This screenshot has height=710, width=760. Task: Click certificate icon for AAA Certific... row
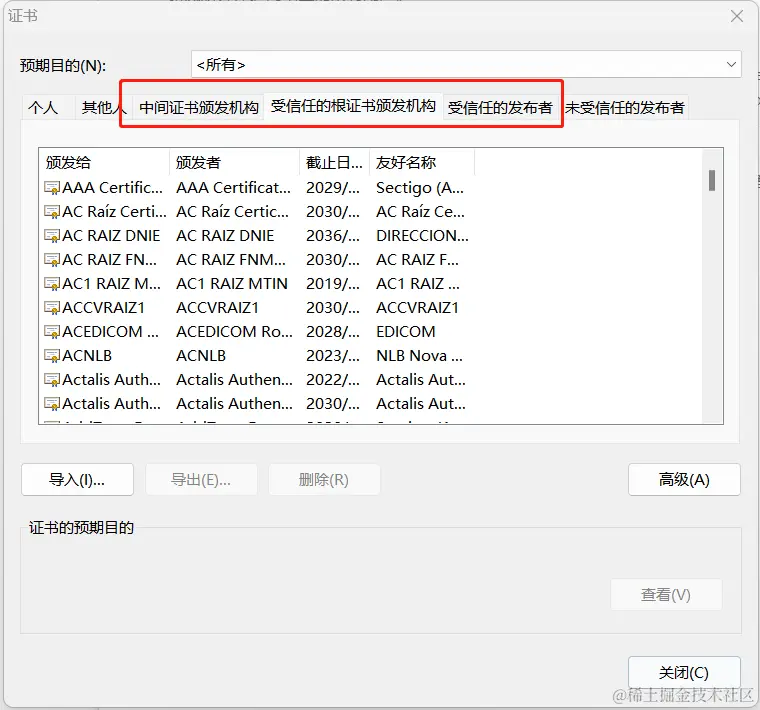pos(52,188)
